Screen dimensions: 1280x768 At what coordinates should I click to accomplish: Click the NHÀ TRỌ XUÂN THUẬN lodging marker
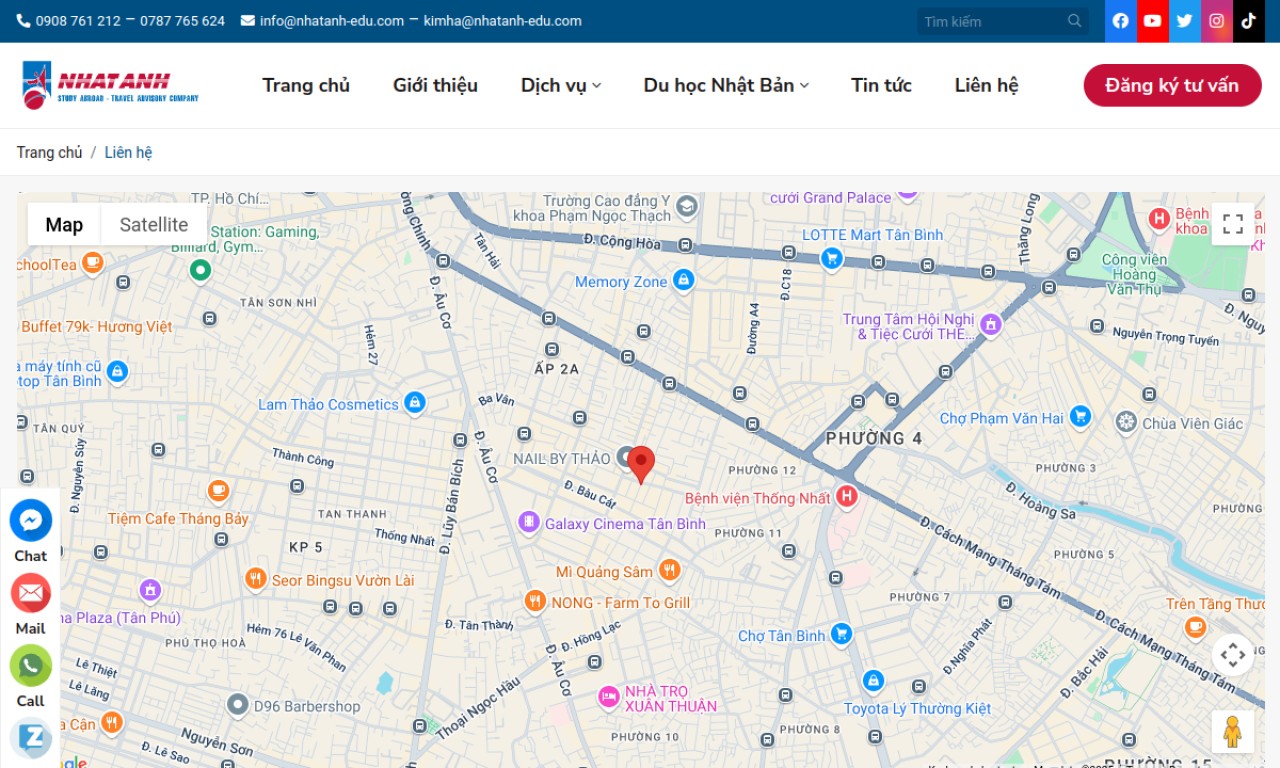(608, 697)
